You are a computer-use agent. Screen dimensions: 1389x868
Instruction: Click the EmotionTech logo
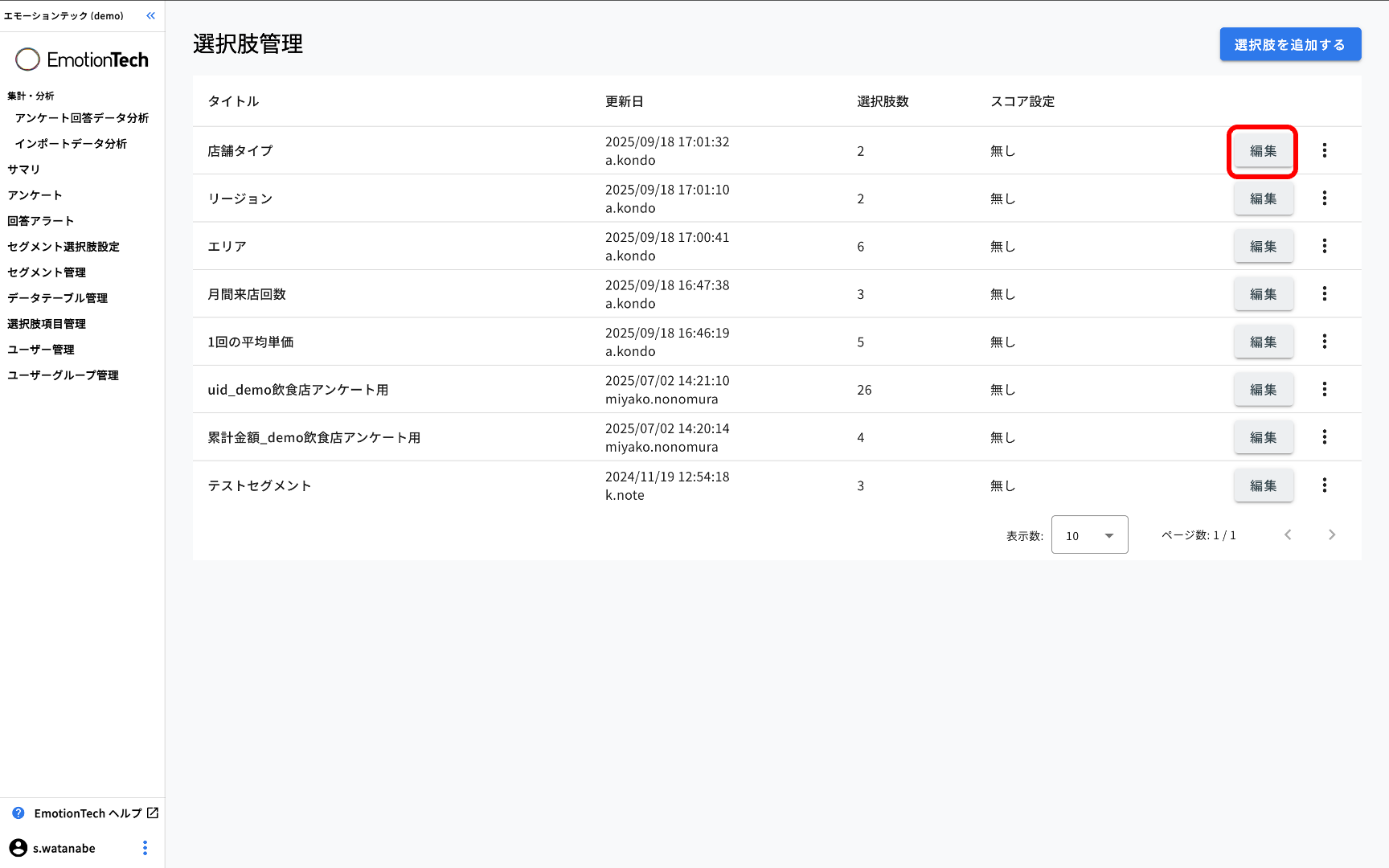pos(82,59)
